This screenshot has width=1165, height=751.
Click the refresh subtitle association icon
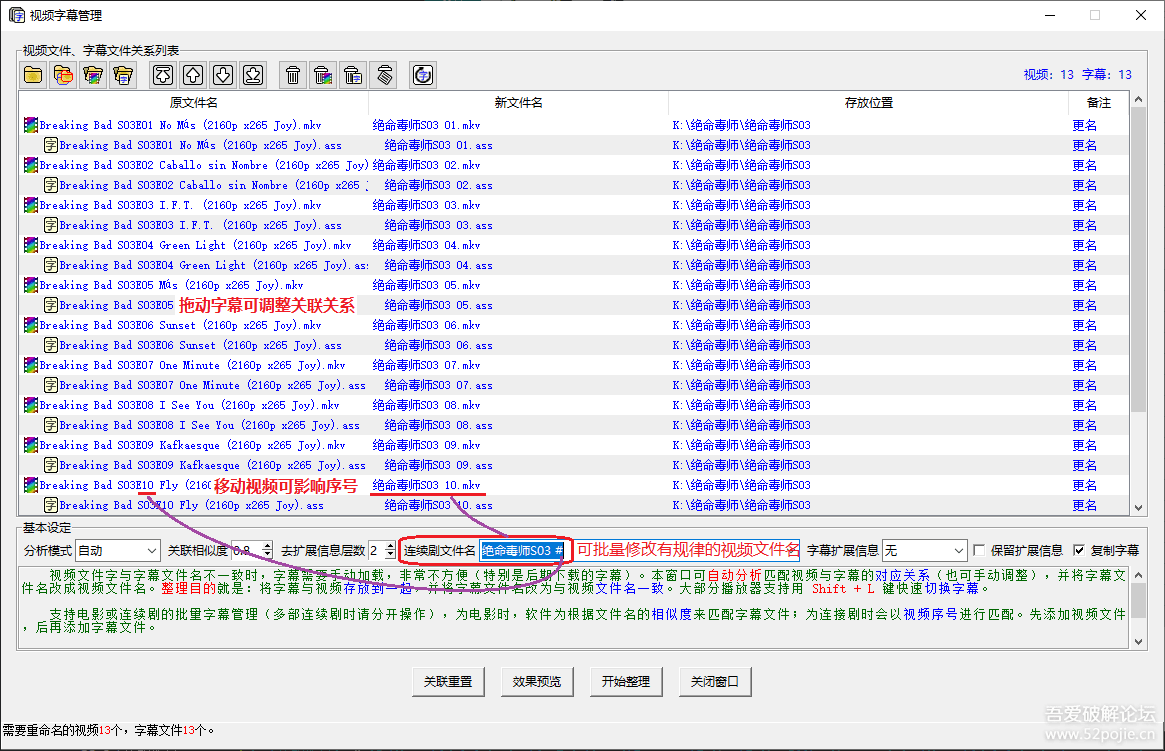[x=423, y=74]
